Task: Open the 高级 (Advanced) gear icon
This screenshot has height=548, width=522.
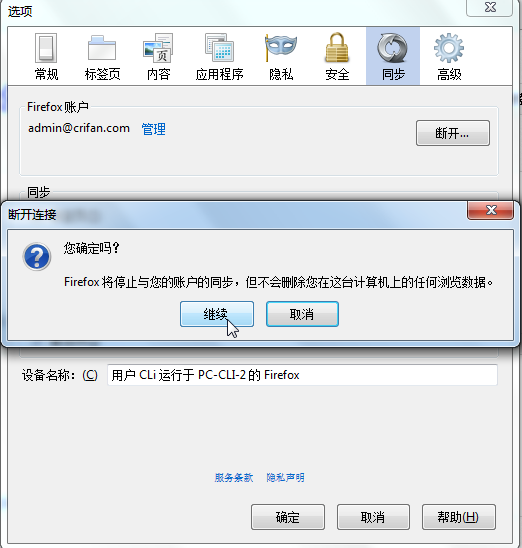Action: coord(449,57)
